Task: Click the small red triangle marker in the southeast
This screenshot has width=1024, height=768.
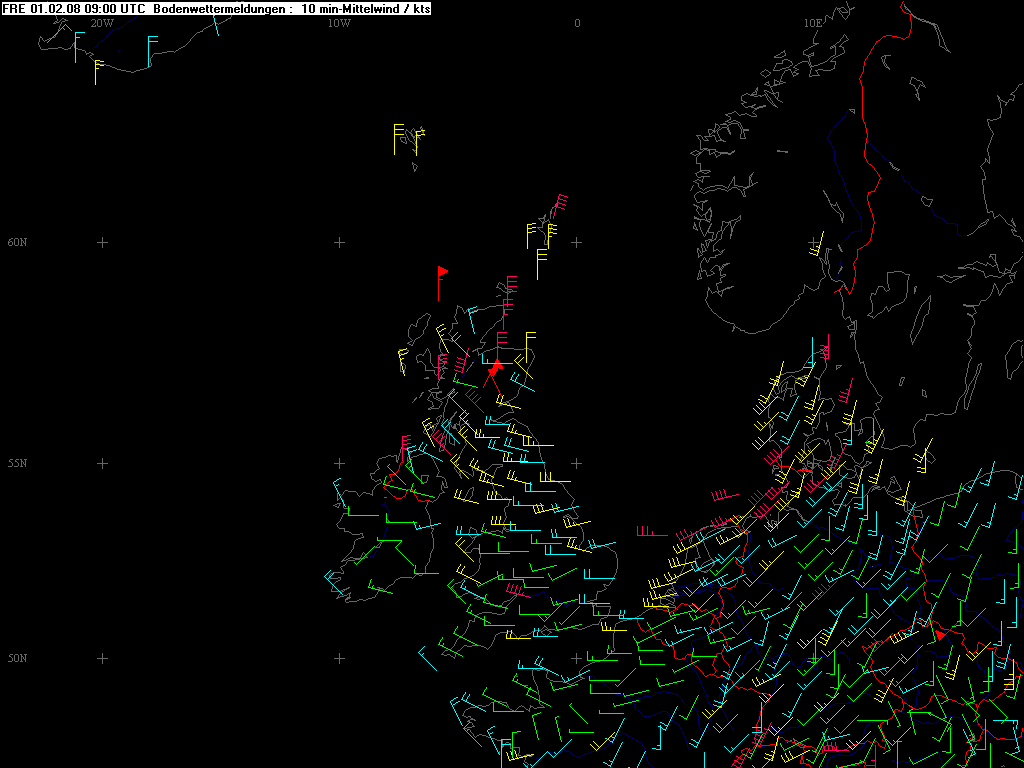Action: point(939,635)
